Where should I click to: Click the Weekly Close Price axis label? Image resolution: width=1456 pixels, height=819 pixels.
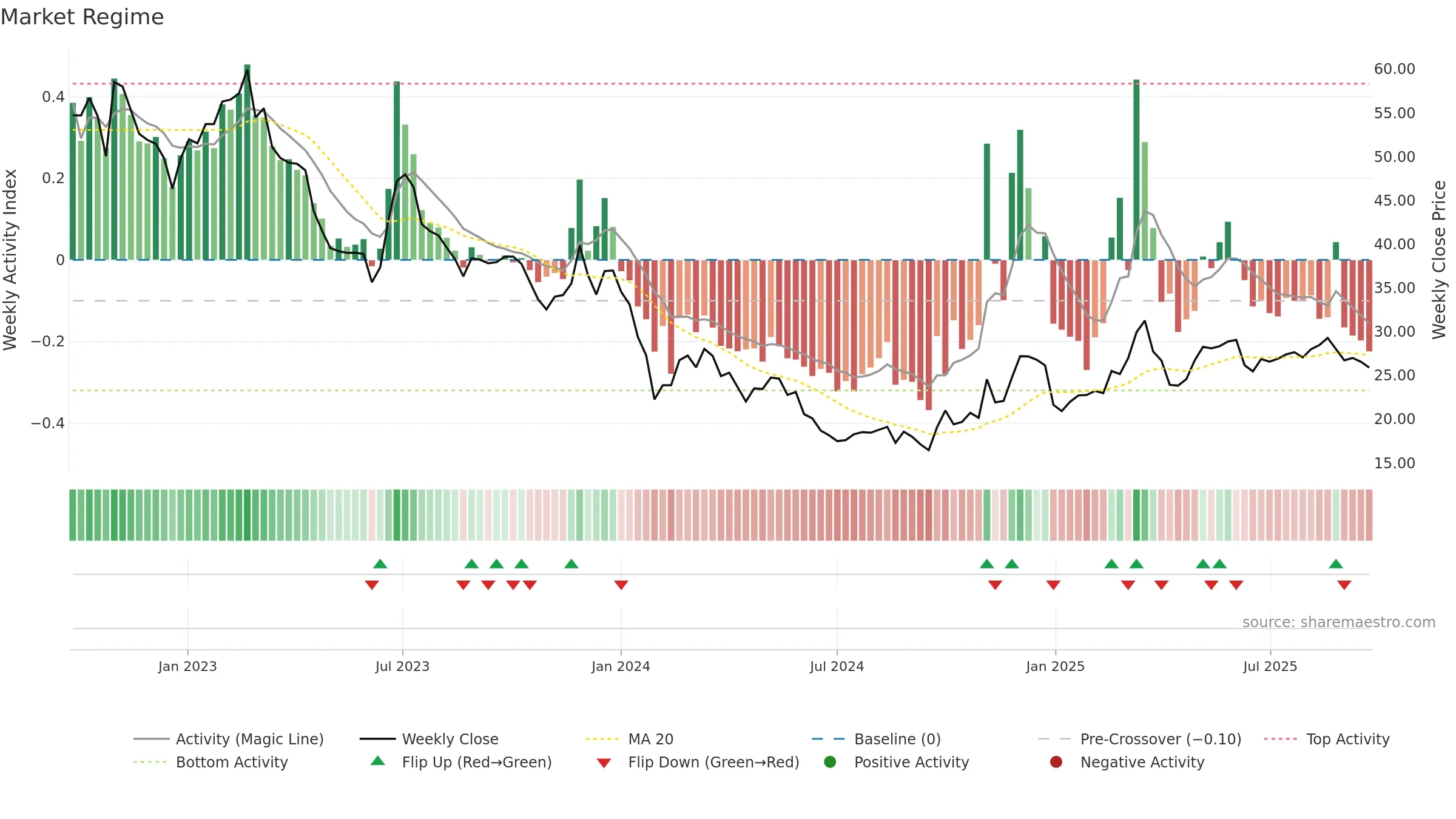point(1439,260)
